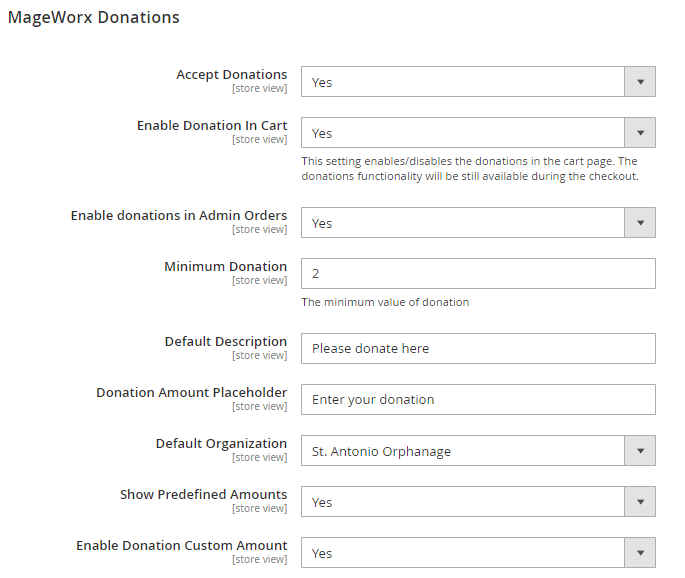Click the Donation Amount Placeholder field
Image resolution: width=685 pixels, height=578 pixels.
coord(478,399)
